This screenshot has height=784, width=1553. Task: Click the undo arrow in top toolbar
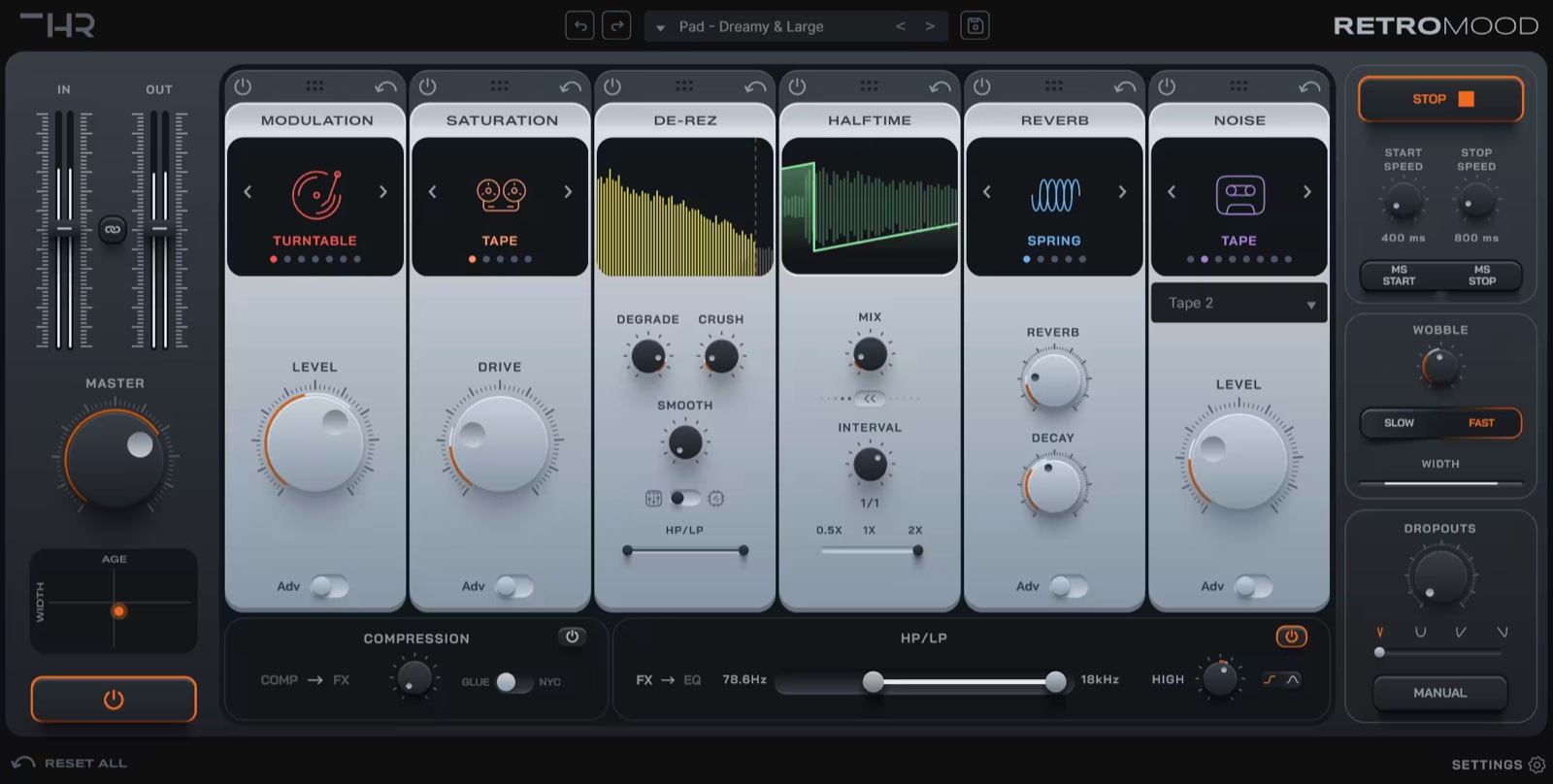click(x=579, y=26)
